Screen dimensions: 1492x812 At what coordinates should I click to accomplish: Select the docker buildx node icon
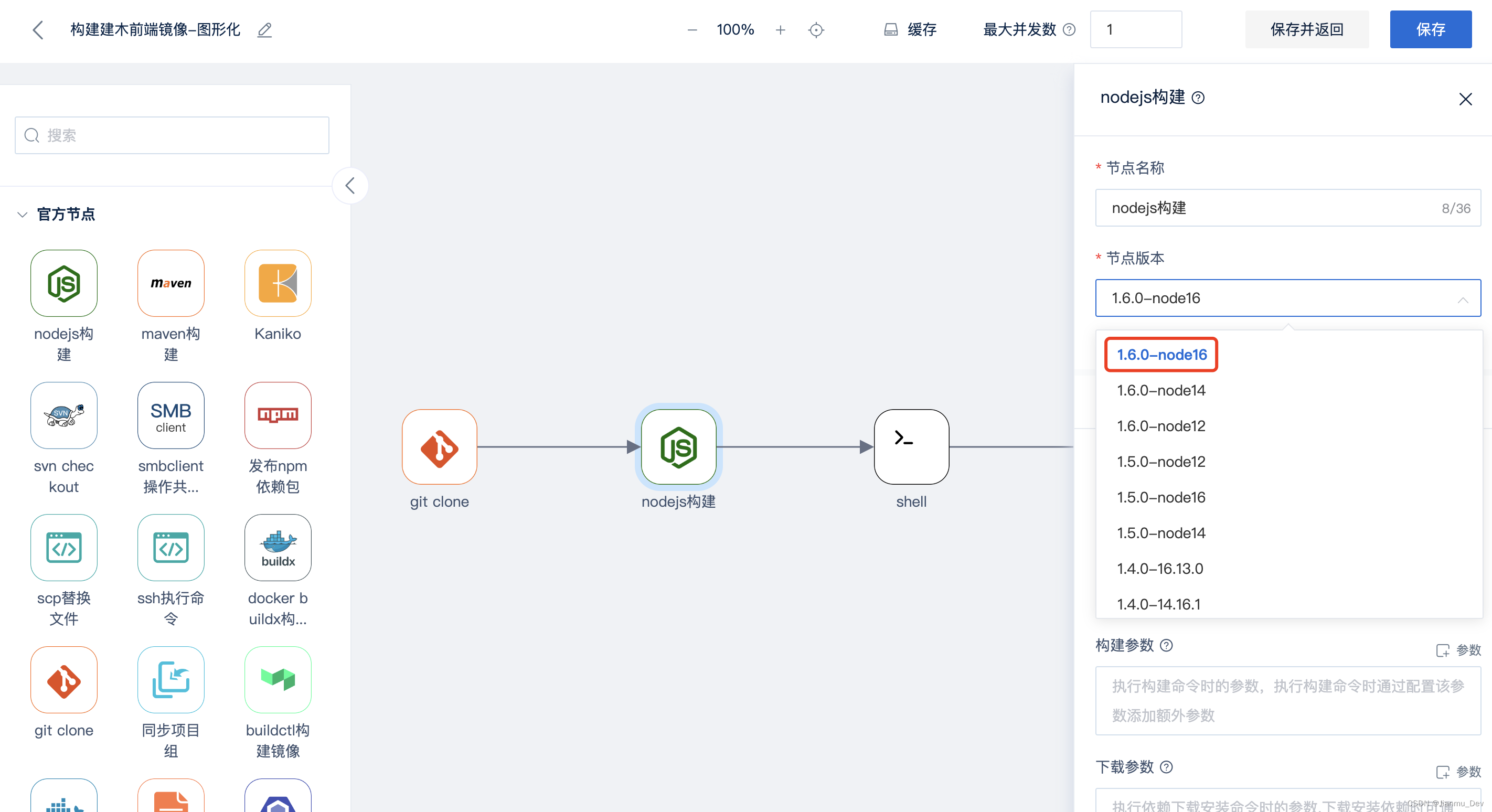278,547
